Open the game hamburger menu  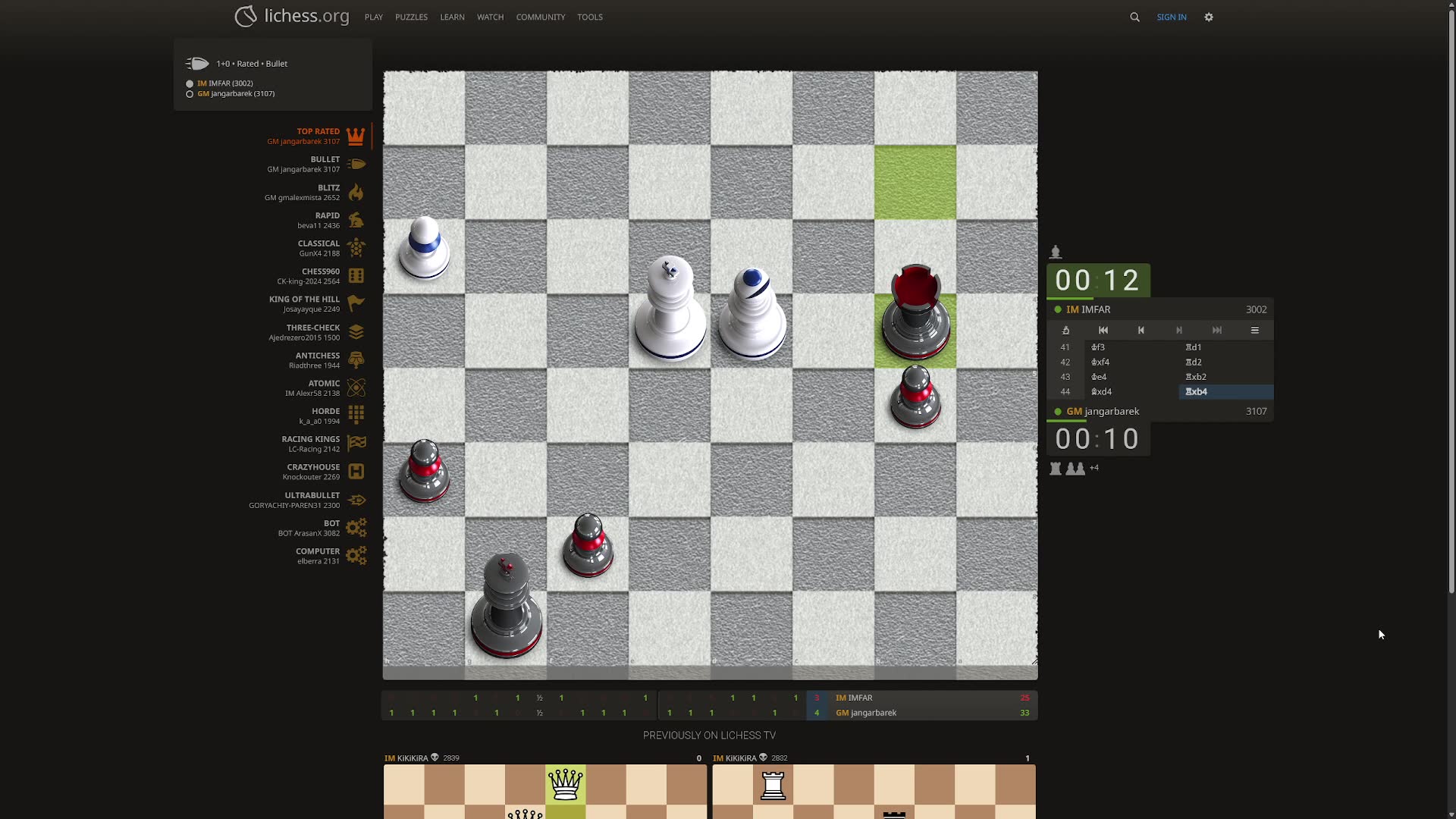(x=1255, y=331)
